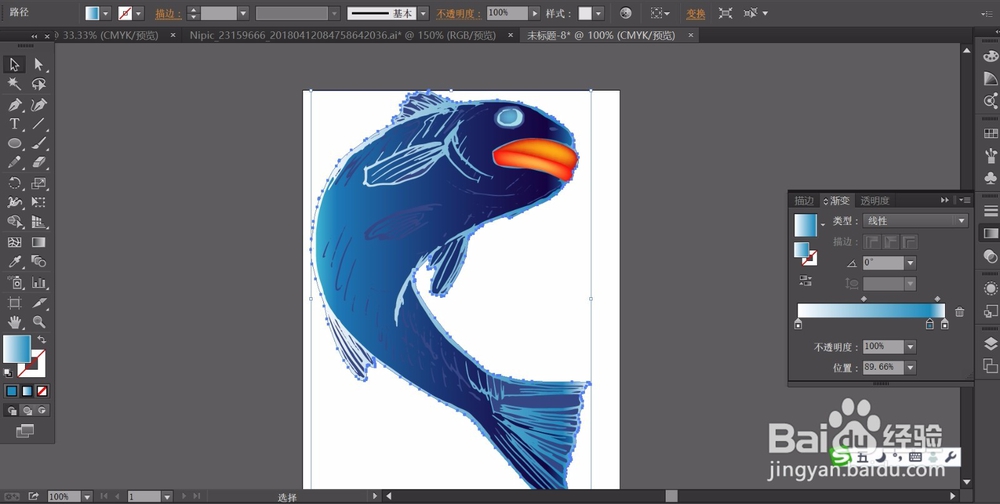Switch to the 33.33% CMYK document tab
Image resolution: width=1000 pixels, height=504 pixels.
[110, 36]
